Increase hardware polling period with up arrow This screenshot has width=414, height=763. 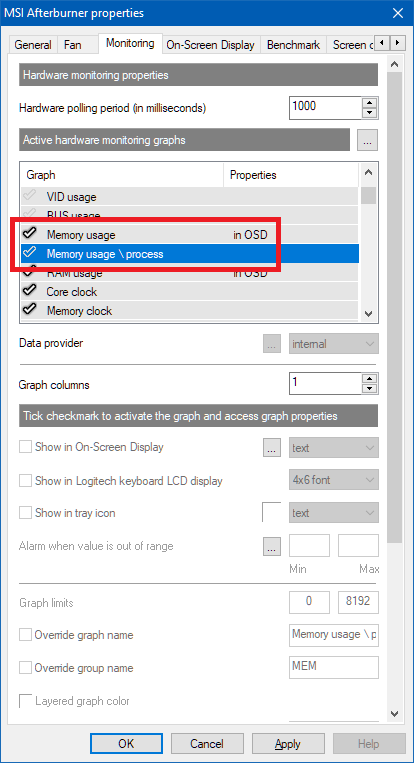pyautogui.click(x=371, y=103)
